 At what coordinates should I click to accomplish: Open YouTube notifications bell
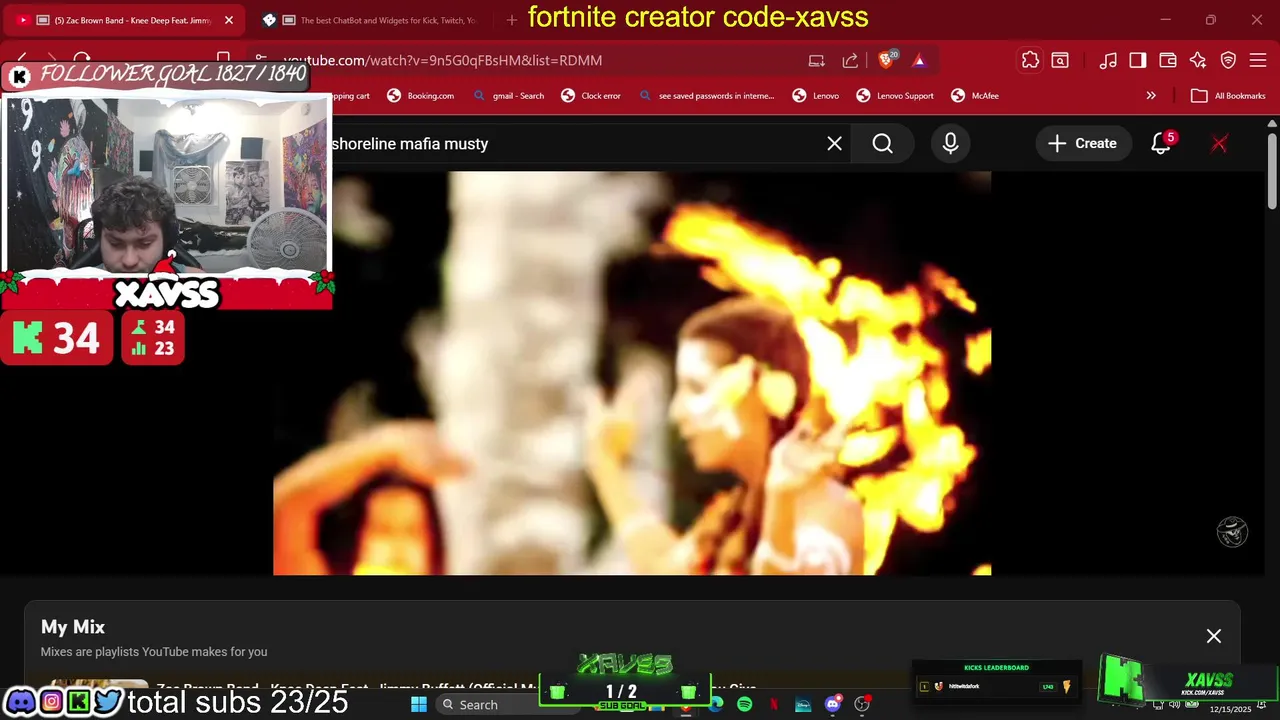pyautogui.click(x=1161, y=143)
